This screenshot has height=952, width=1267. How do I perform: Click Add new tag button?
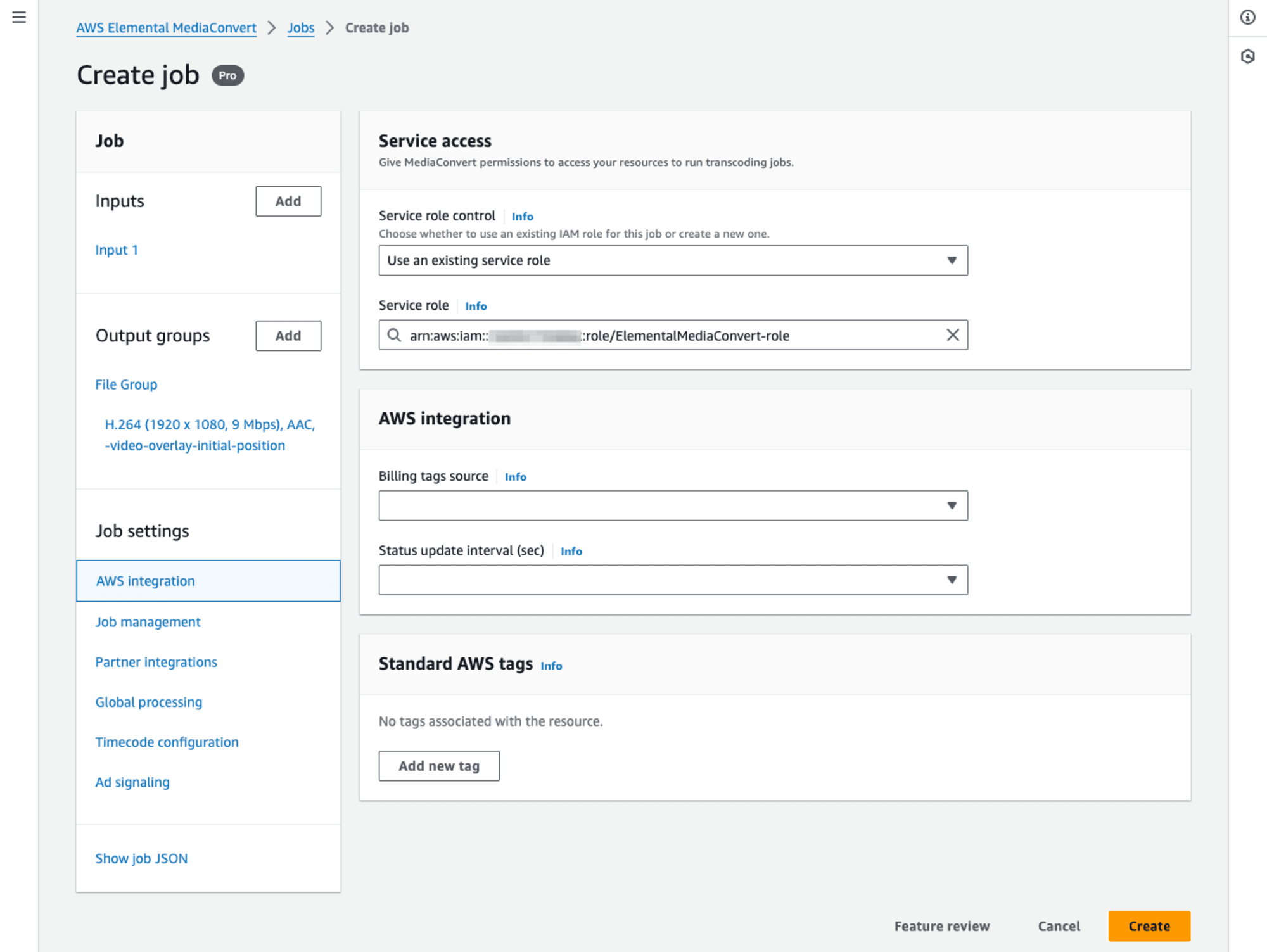click(439, 766)
